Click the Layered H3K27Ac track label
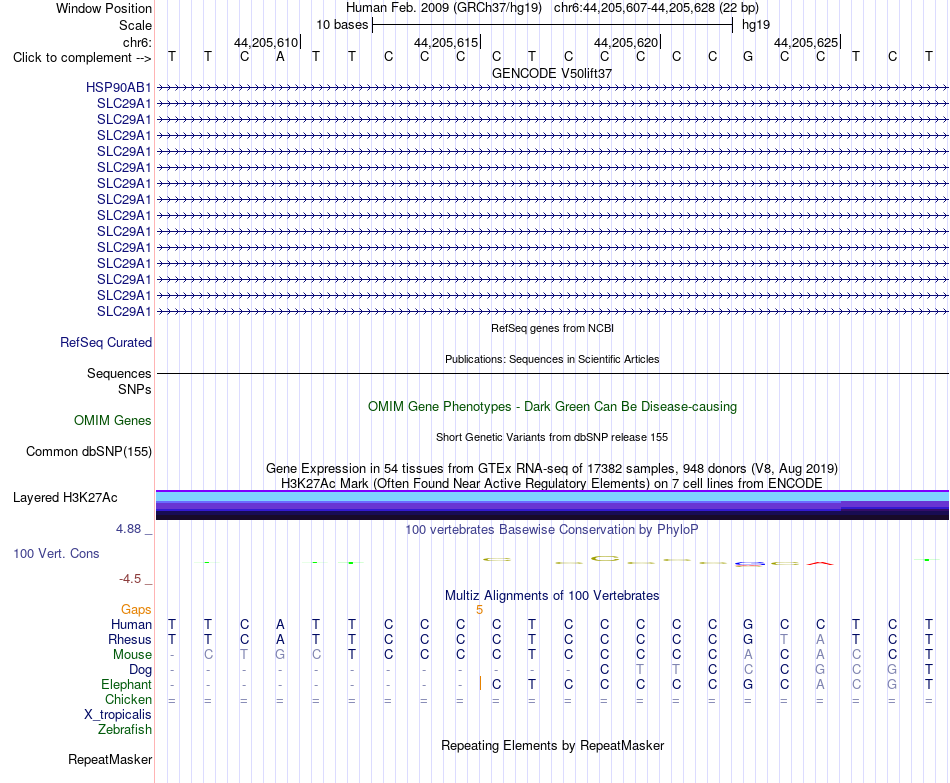The width and height of the screenshot is (950, 783). click(x=65, y=498)
